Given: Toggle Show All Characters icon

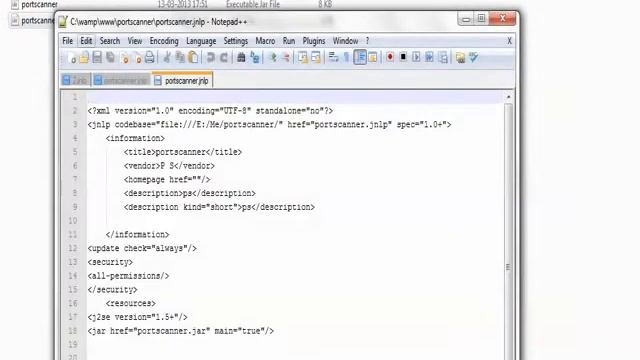Looking at the screenshot, I should point(347,58).
